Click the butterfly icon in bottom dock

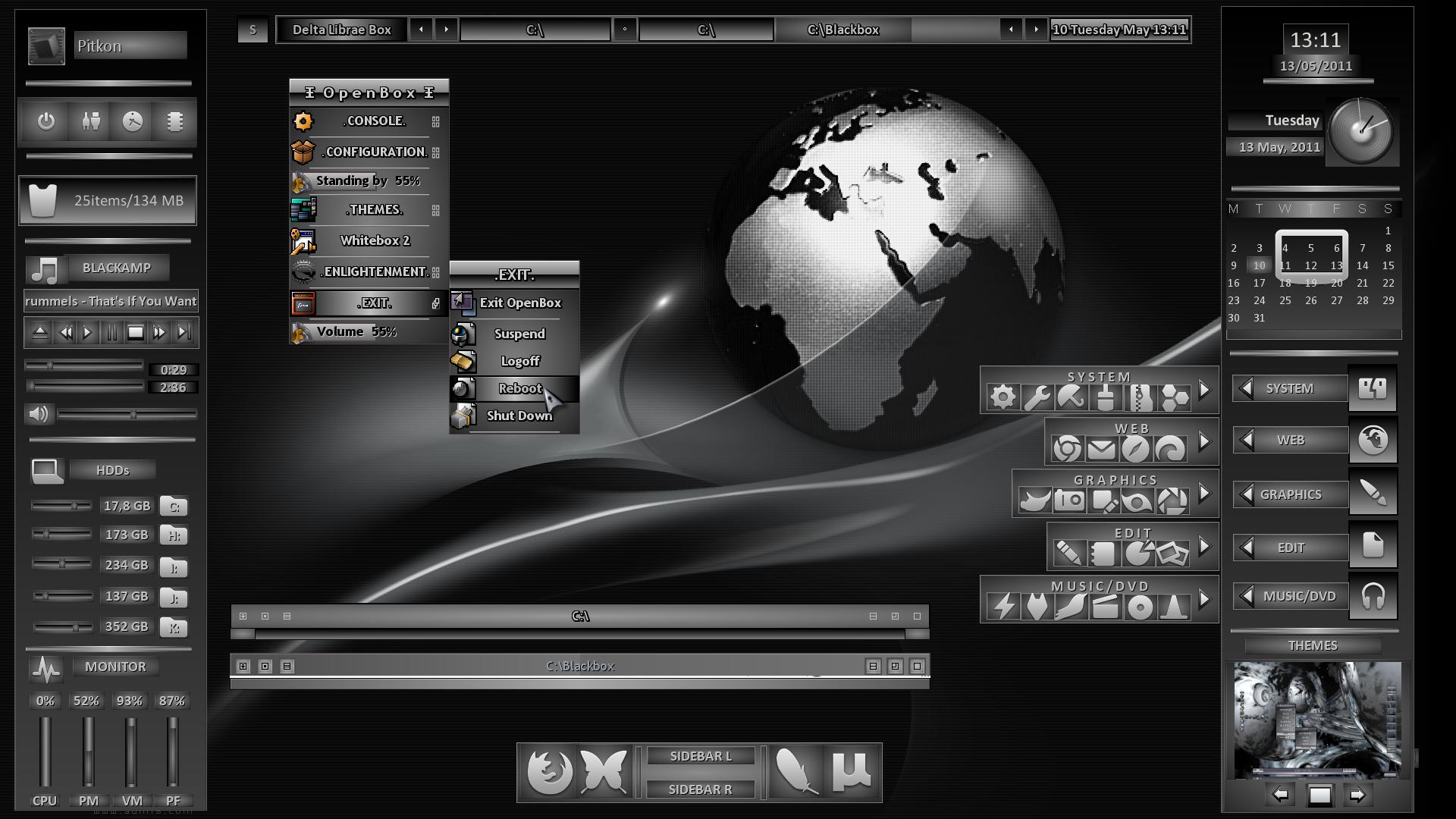pyautogui.click(x=604, y=772)
